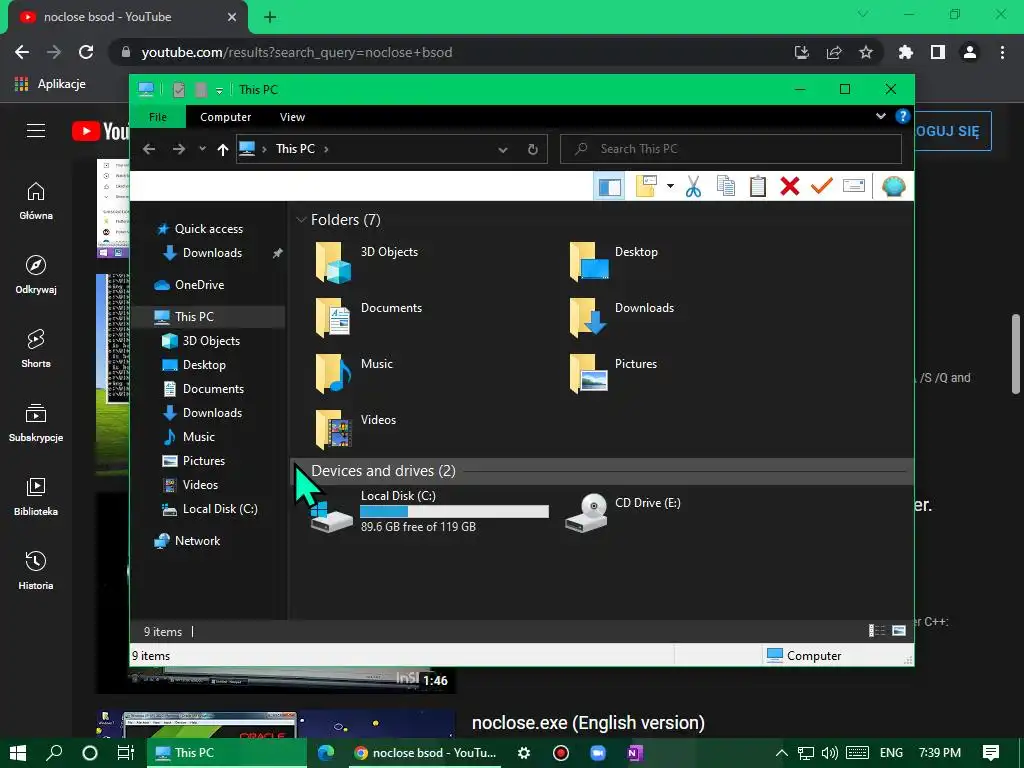Click the Copy icon in toolbar
The width and height of the screenshot is (1024, 768).
click(726, 187)
